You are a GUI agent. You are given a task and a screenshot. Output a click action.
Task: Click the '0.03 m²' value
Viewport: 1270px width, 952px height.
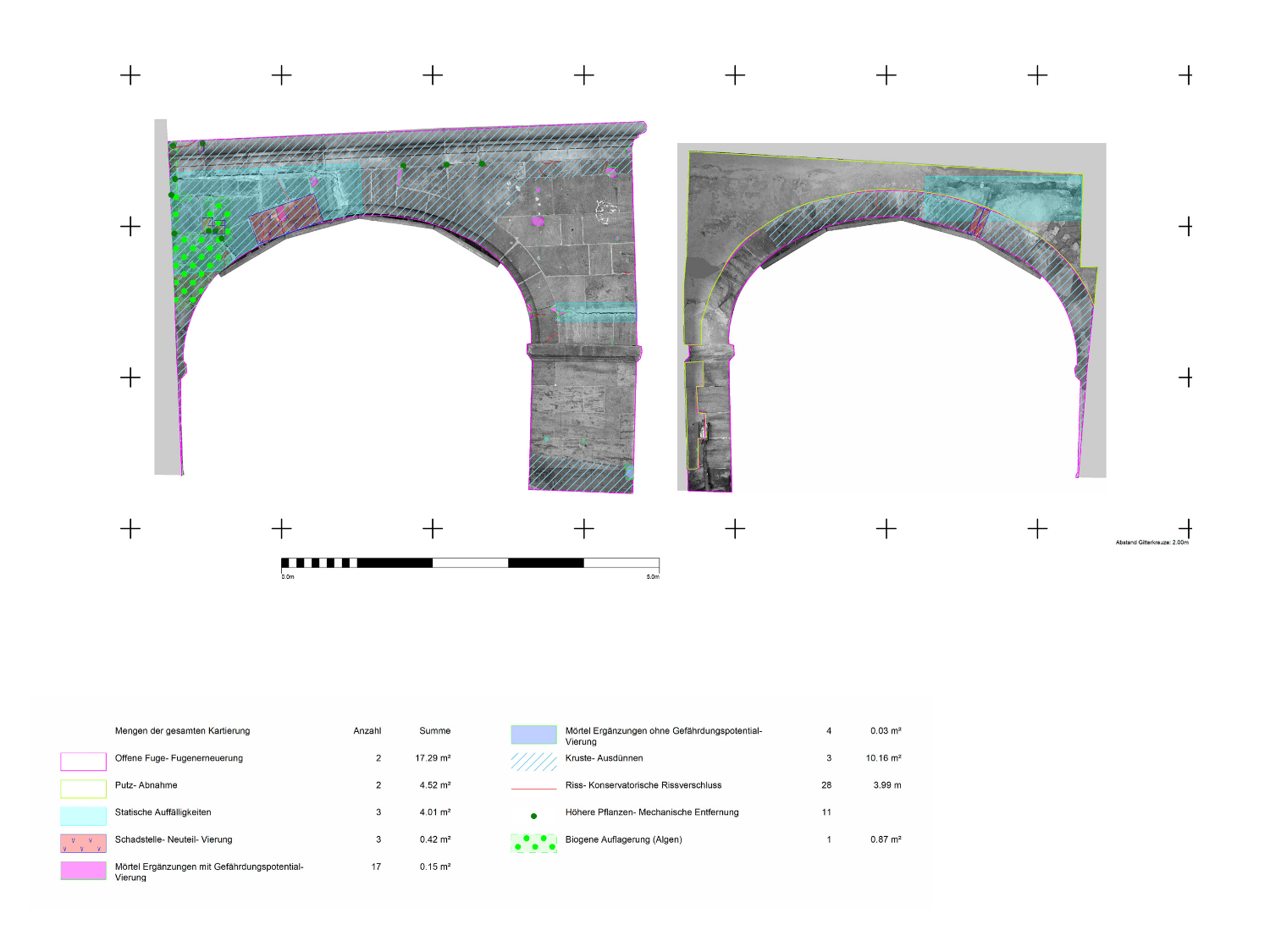886,731
